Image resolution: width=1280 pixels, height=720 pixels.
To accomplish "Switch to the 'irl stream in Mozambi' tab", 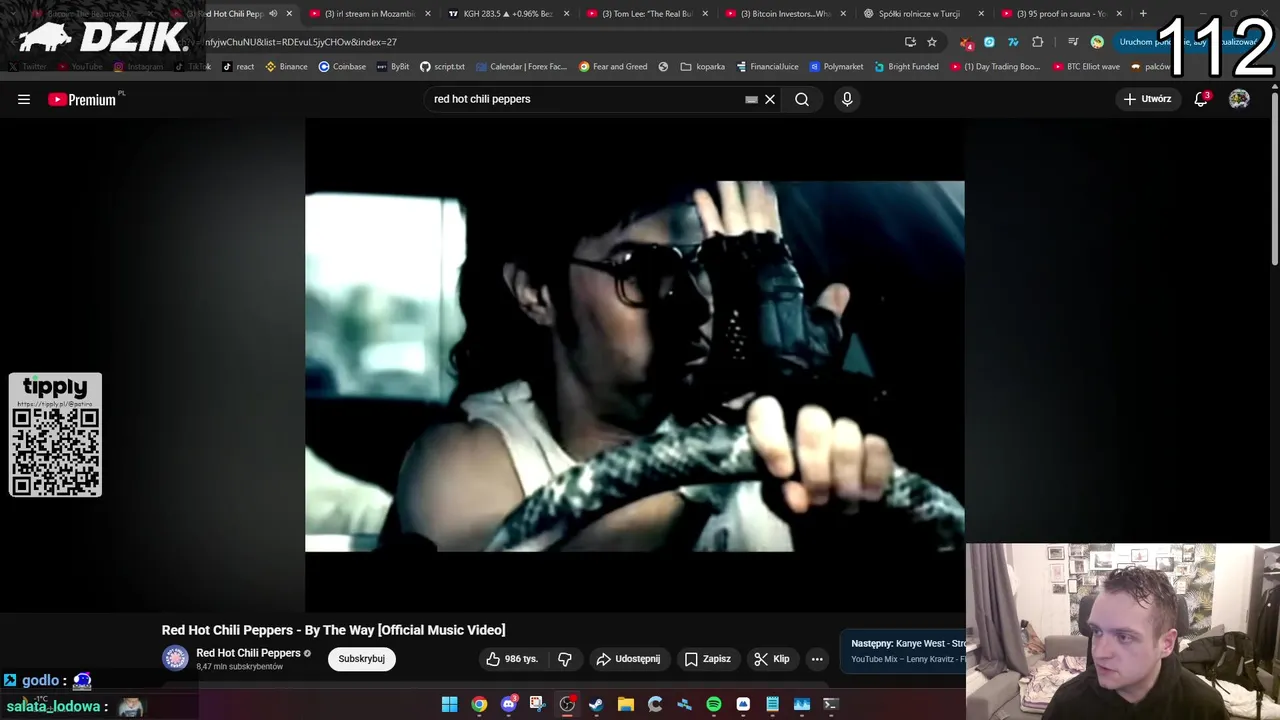I will coord(370,14).
